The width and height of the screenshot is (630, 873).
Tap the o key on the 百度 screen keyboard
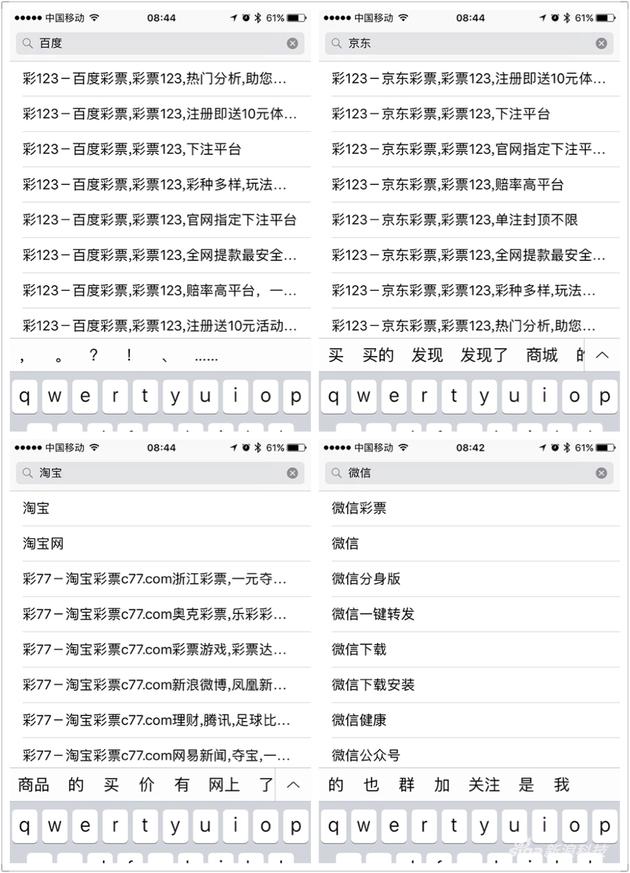tap(265, 396)
